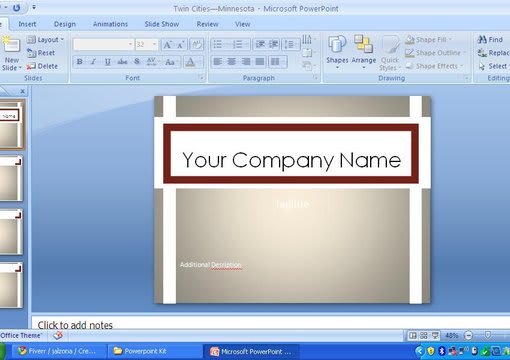Open the Font dialog launcher
This screenshot has width=510, height=360.
click(x=201, y=78)
